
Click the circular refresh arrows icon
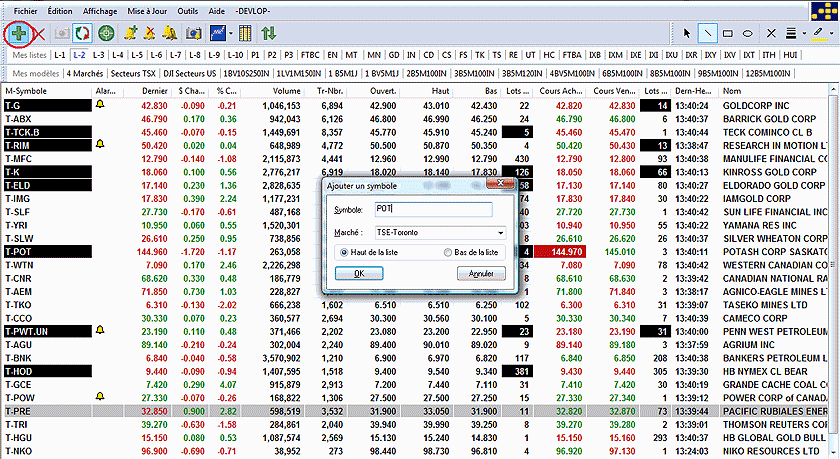tap(82, 34)
